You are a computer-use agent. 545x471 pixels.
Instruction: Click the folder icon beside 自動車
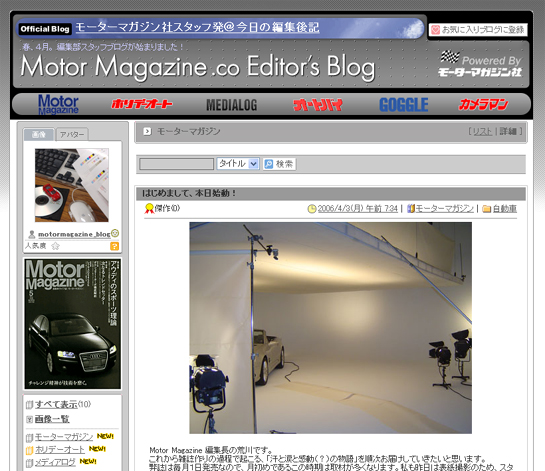(x=487, y=209)
